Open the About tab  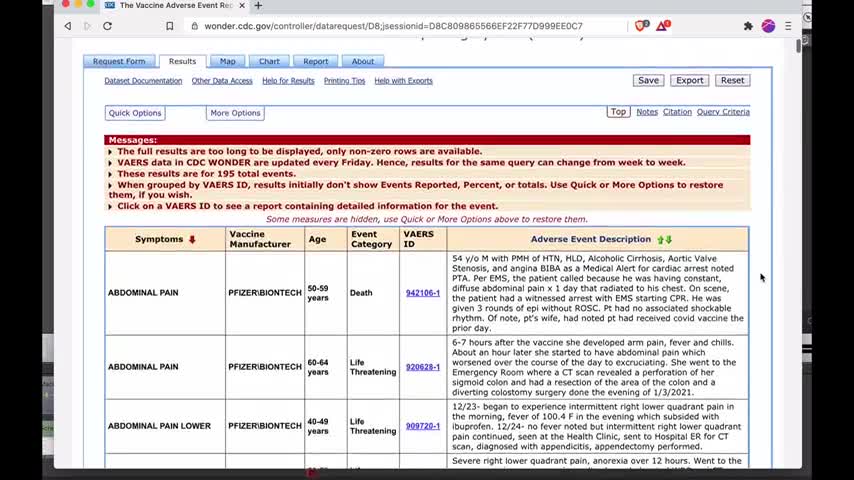click(x=363, y=61)
